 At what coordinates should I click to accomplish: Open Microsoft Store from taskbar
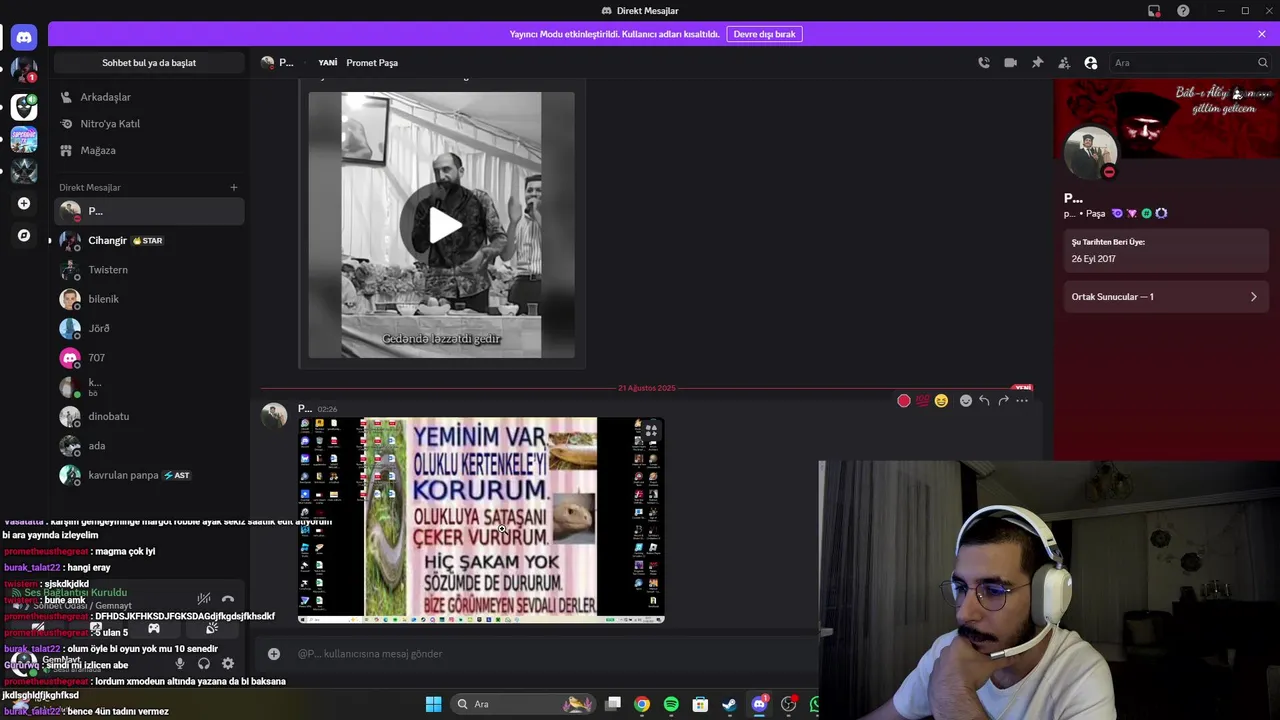point(700,704)
